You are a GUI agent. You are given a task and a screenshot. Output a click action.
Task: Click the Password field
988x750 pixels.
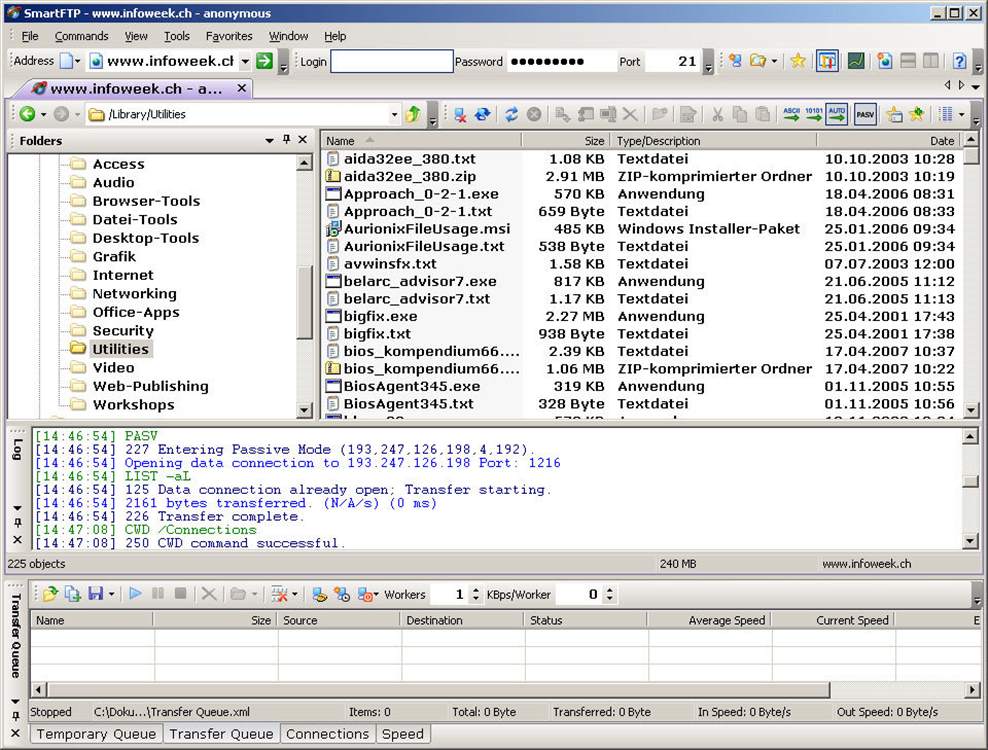(561, 61)
